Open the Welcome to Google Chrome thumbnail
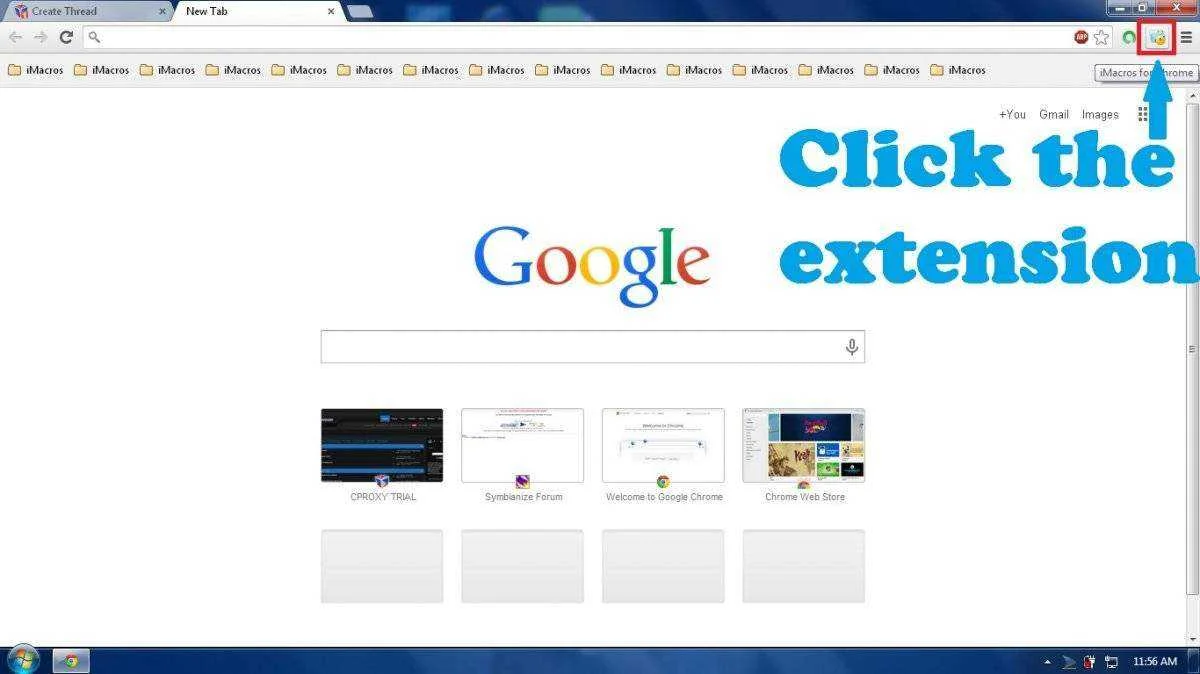This screenshot has width=1200, height=674. (x=663, y=445)
